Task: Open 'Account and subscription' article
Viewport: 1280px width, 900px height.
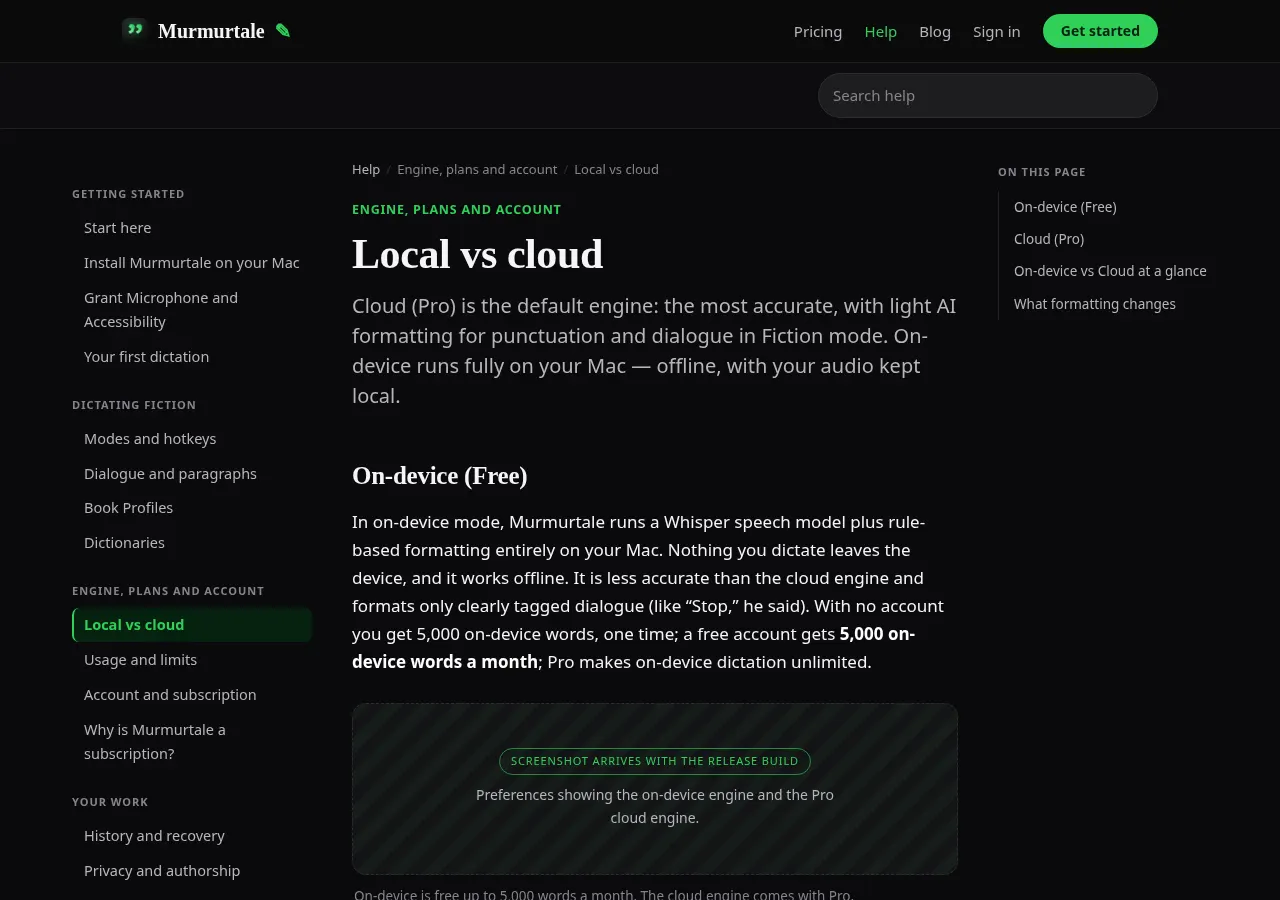Action: pos(192,695)
